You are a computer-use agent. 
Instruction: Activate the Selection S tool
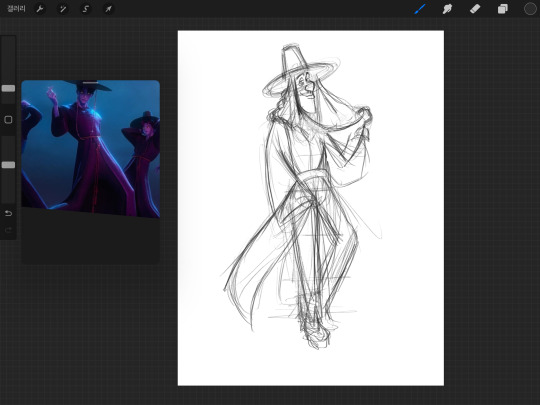(x=86, y=9)
